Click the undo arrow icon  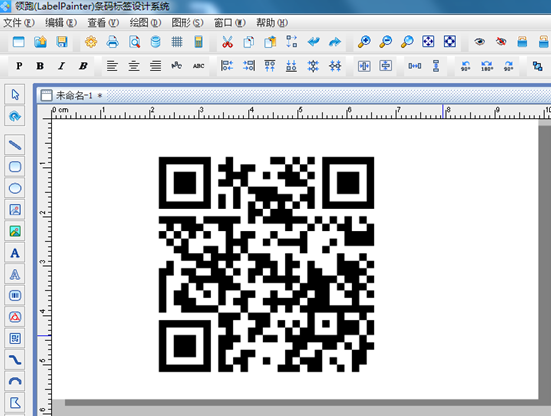(x=313, y=42)
